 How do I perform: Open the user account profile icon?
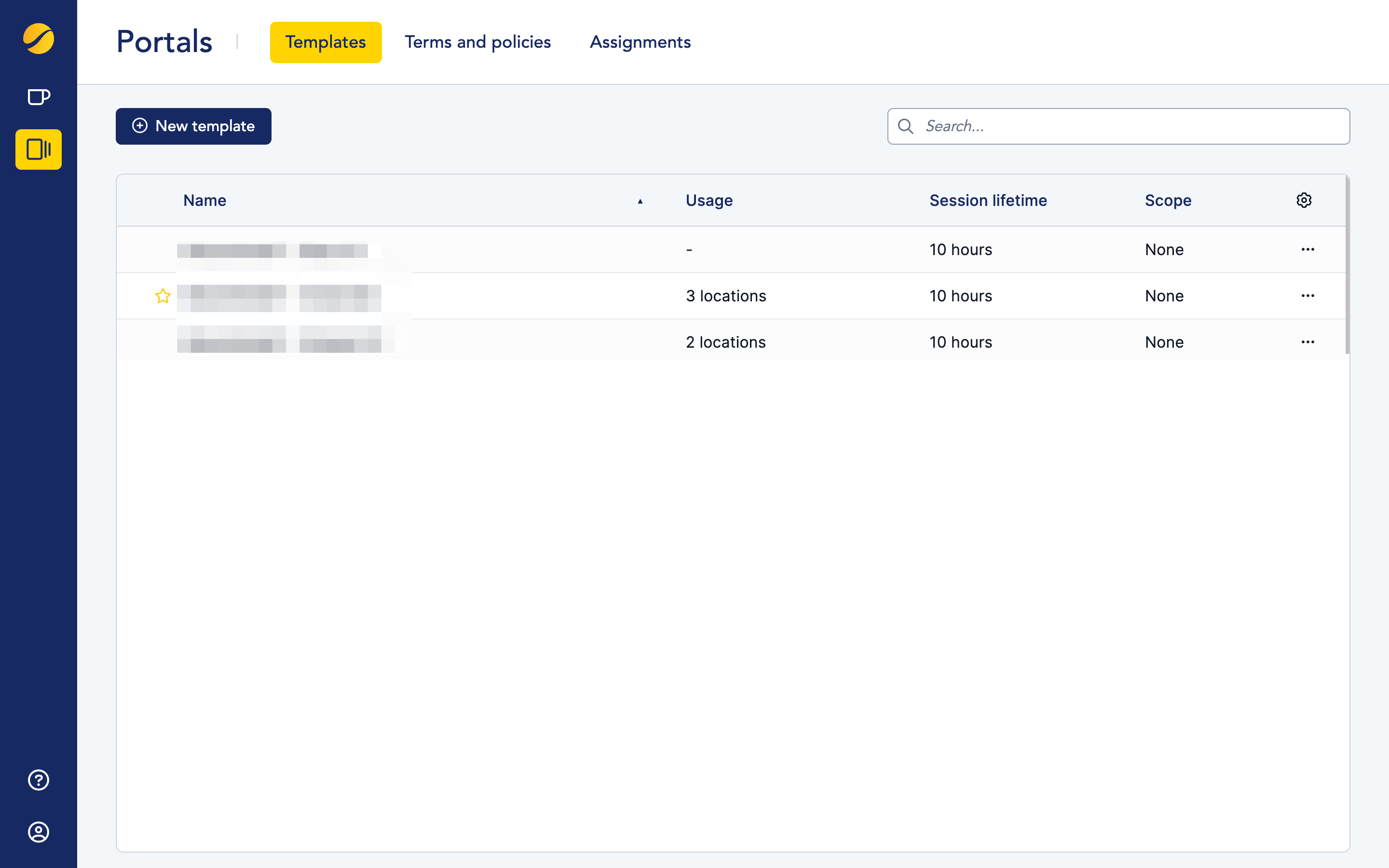39,832
